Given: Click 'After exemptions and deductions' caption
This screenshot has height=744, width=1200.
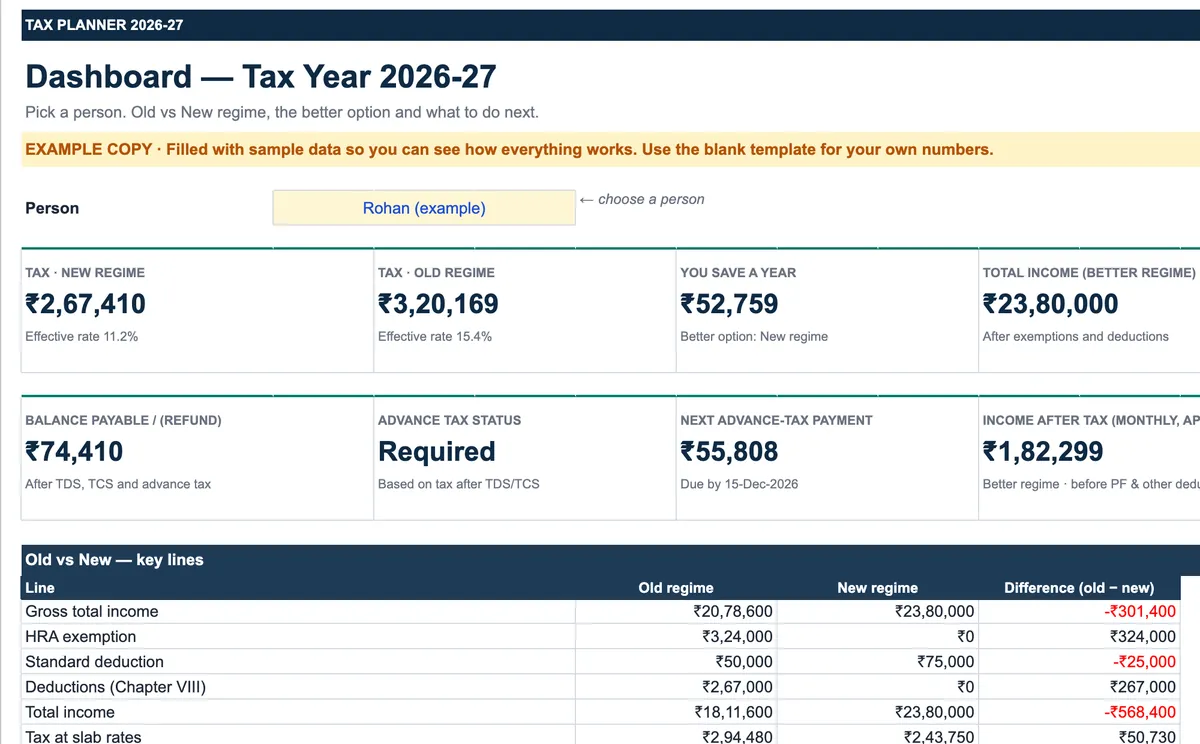Looking at the screenshot, I should coord(1076,337).
